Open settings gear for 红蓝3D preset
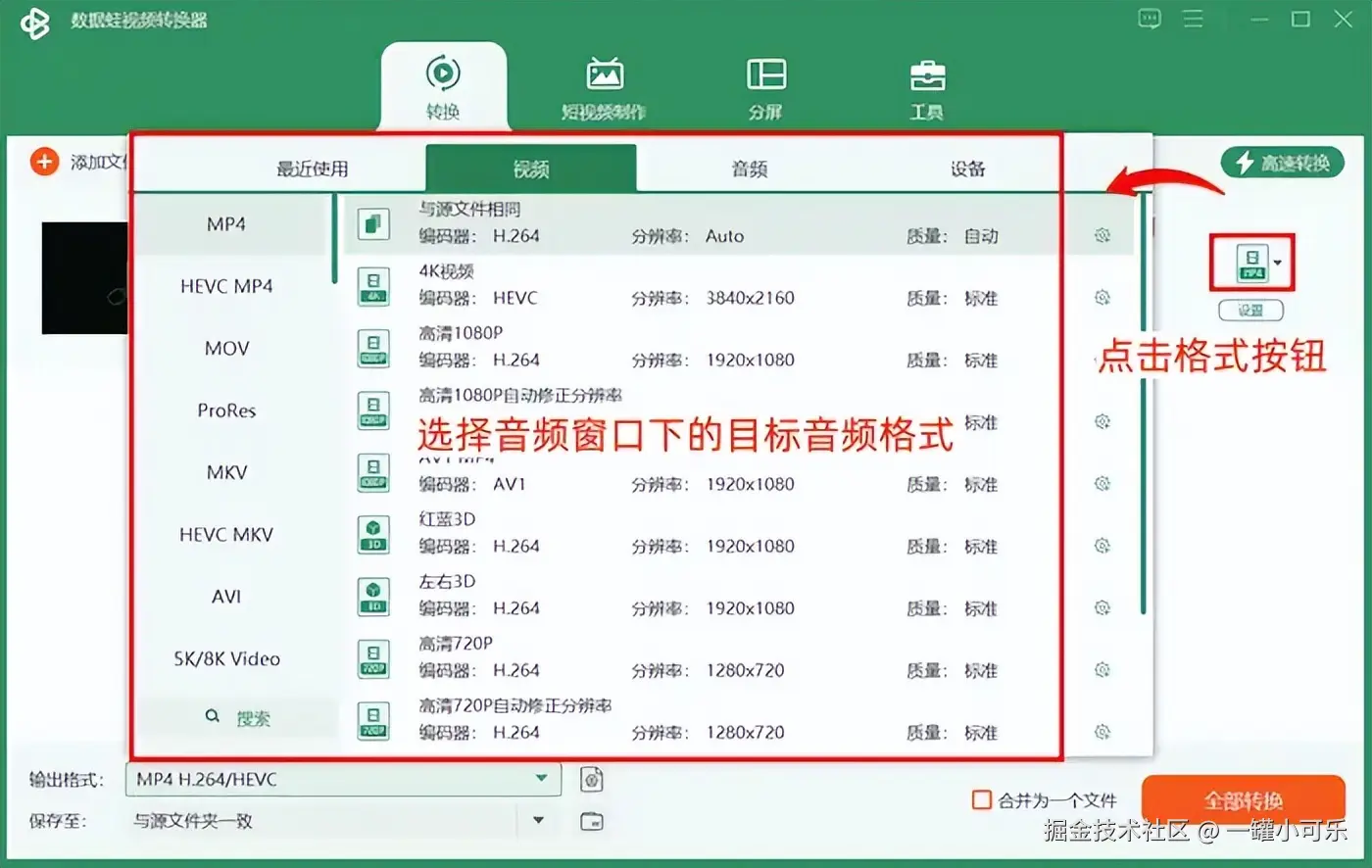The image size is (1372, 868). [x=1102, y=546]
